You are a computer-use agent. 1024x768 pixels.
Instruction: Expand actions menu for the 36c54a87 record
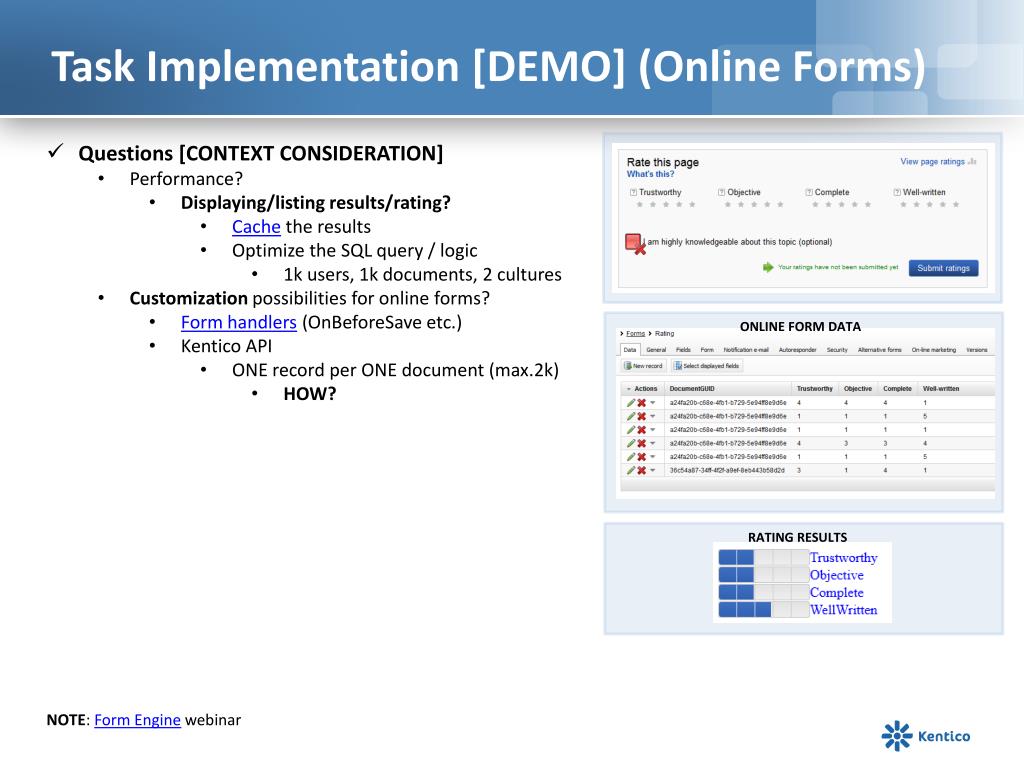pos(652,470)
